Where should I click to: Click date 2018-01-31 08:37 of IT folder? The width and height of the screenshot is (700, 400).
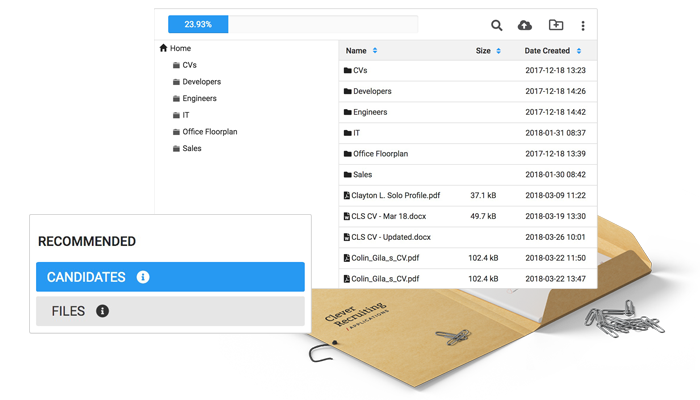pos(555,133)
